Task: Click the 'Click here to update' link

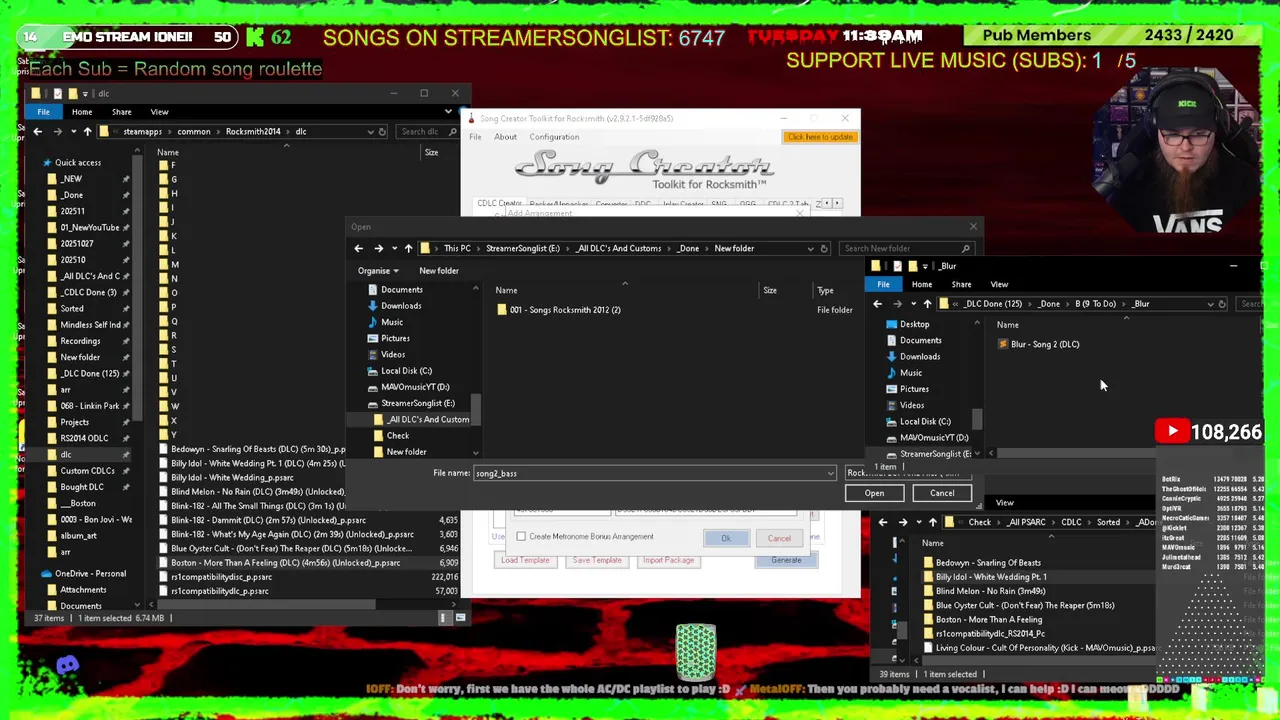Action: pyautogui.click(x=820, y=137)
